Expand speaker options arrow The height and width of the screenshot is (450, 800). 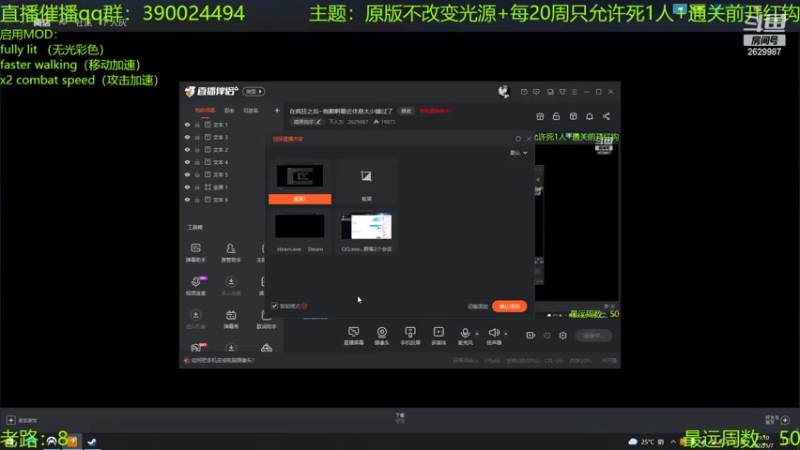click(x=506, y=334)
